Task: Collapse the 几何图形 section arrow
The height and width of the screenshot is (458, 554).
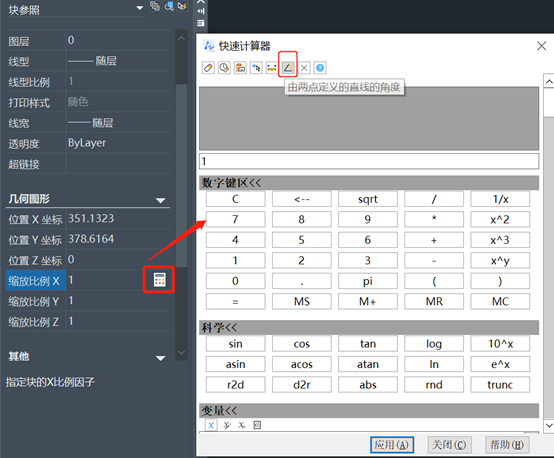Action: coord(161,200)
